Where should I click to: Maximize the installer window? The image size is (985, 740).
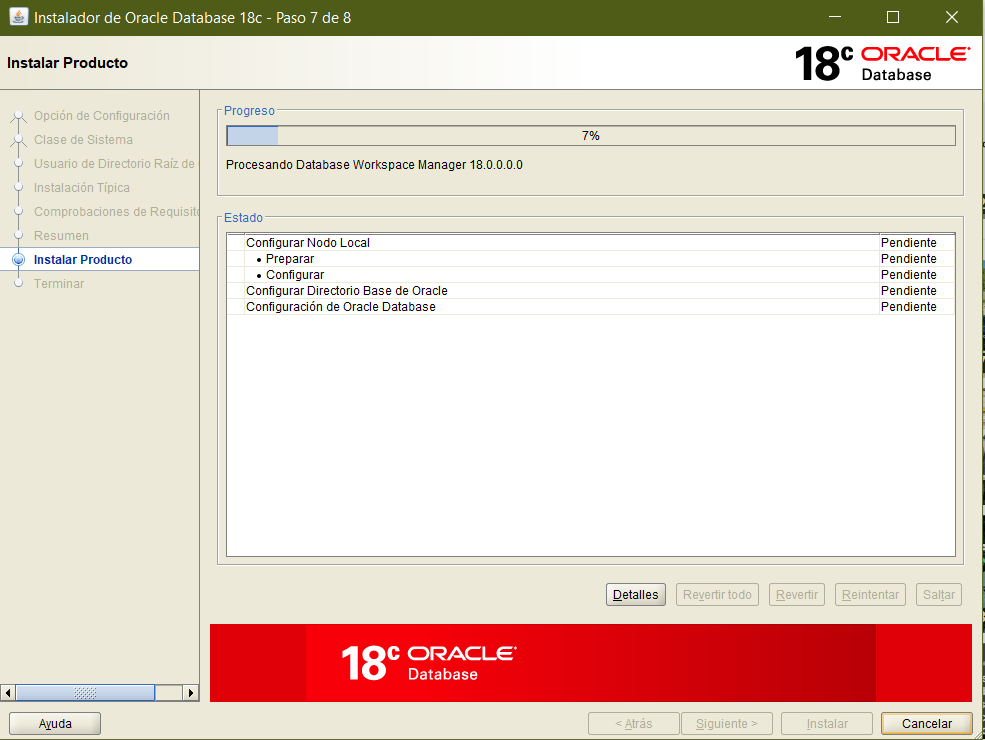[893, 17]
